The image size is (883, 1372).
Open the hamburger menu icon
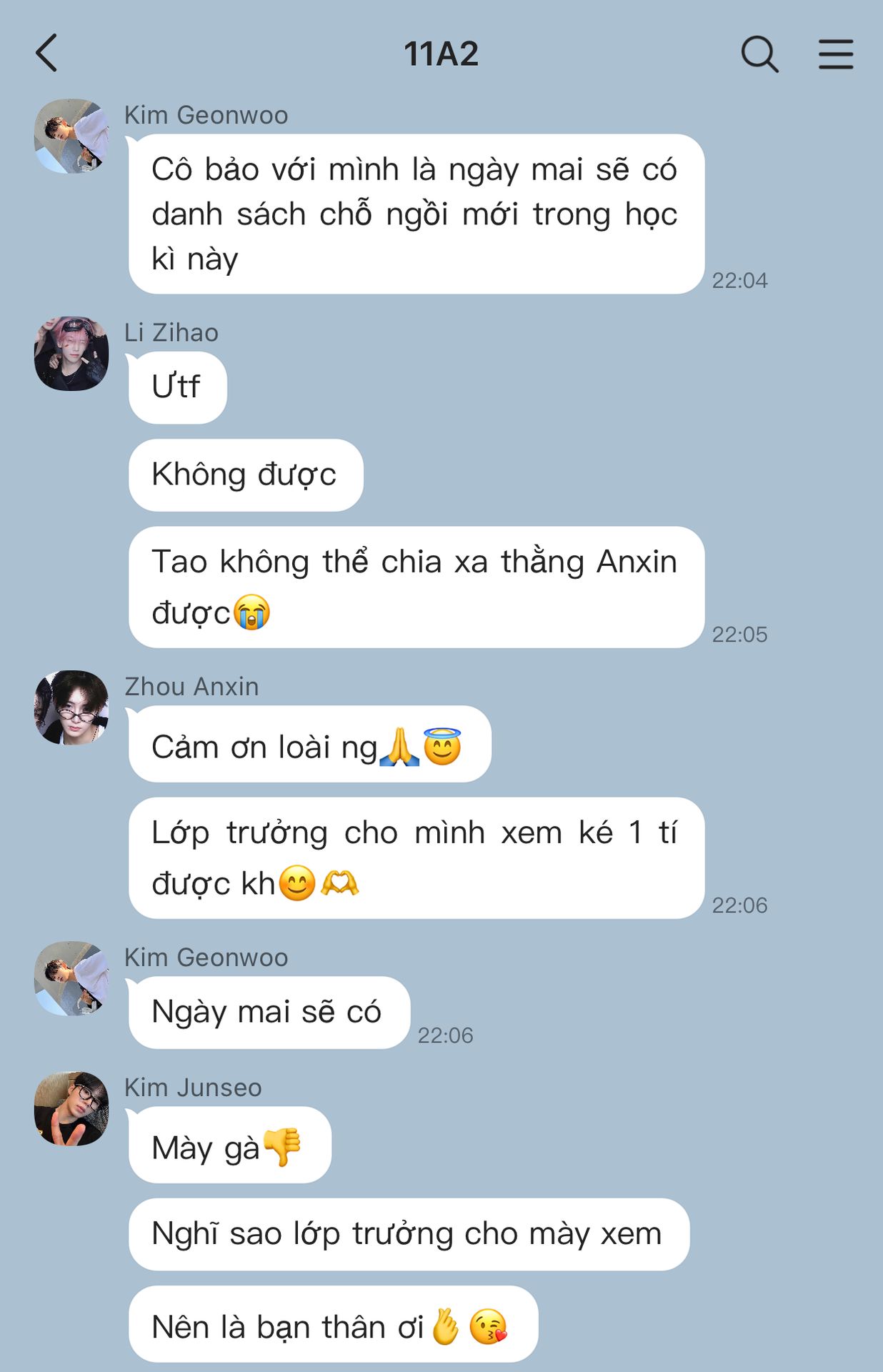pos(836,54)
